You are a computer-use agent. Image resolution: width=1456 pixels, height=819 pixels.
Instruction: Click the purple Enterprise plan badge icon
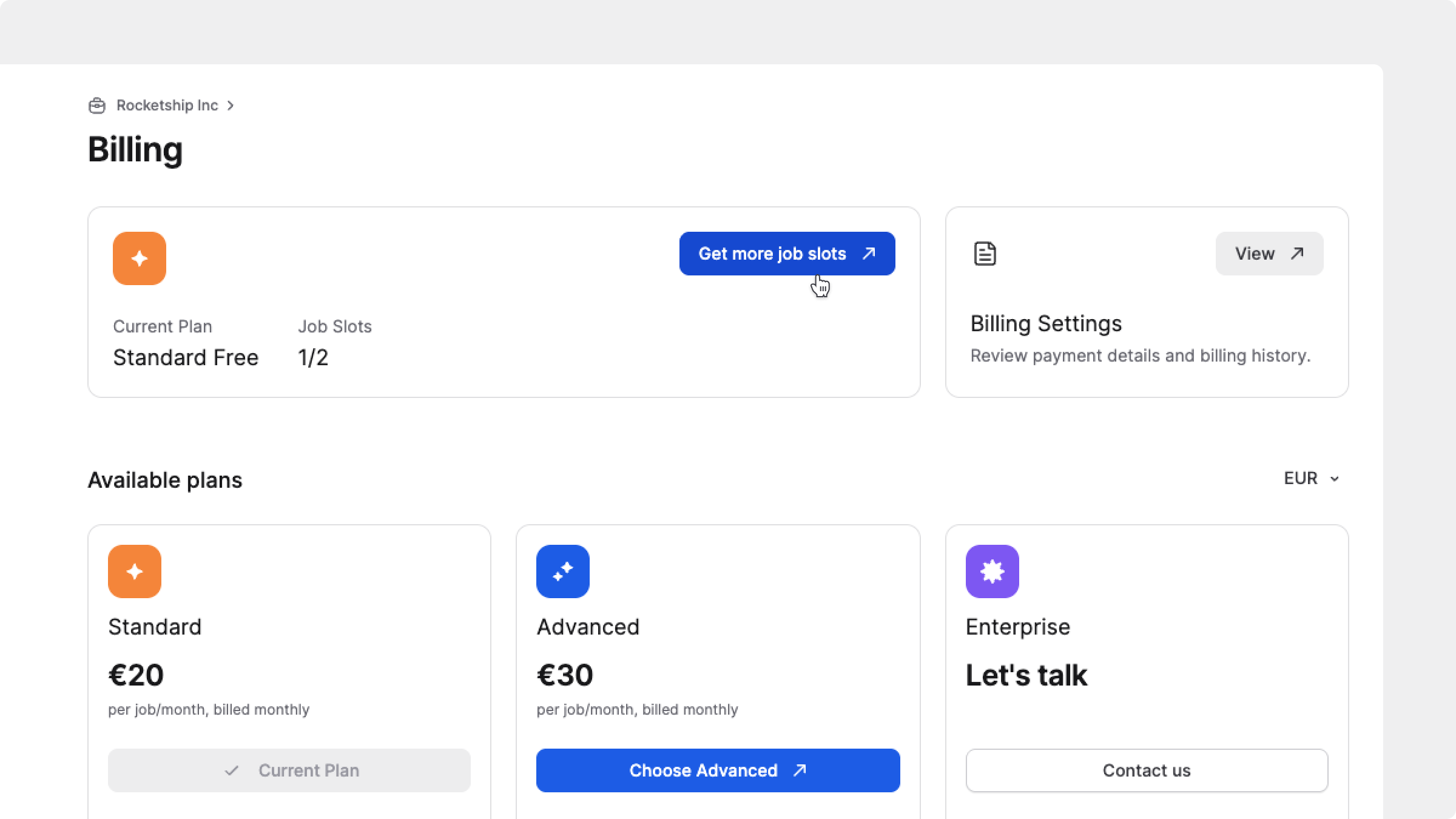point(992,571)
